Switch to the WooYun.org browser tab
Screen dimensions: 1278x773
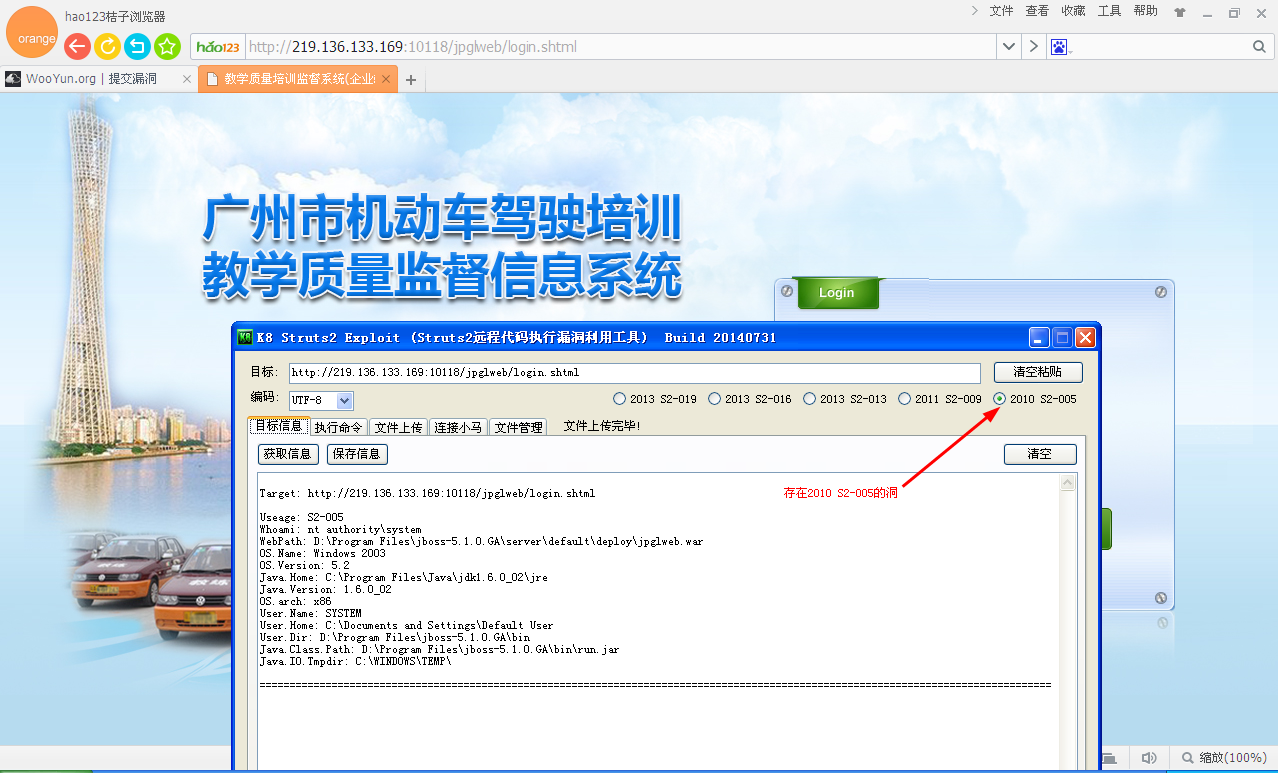[98, 79]
